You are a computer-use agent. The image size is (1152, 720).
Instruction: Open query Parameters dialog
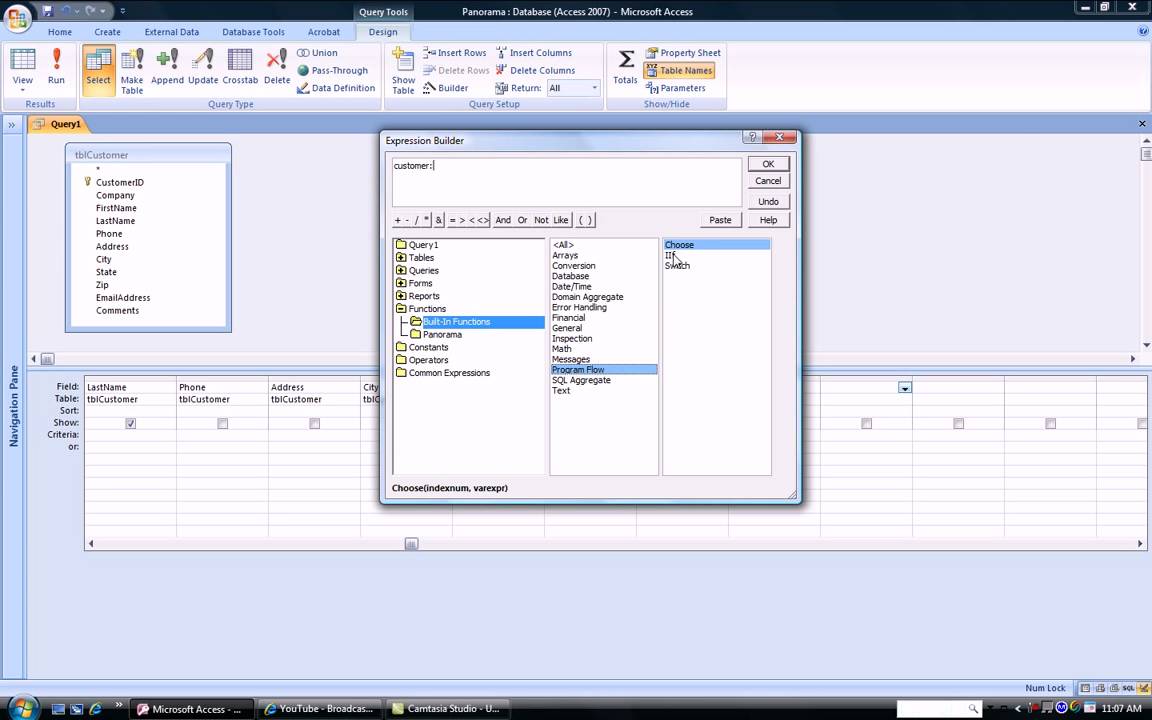click(675, 88)
